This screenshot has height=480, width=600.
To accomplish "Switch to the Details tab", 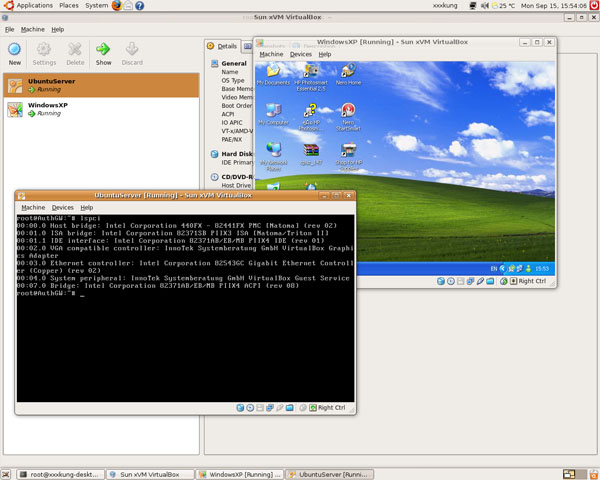I will (x=222, y=46).
